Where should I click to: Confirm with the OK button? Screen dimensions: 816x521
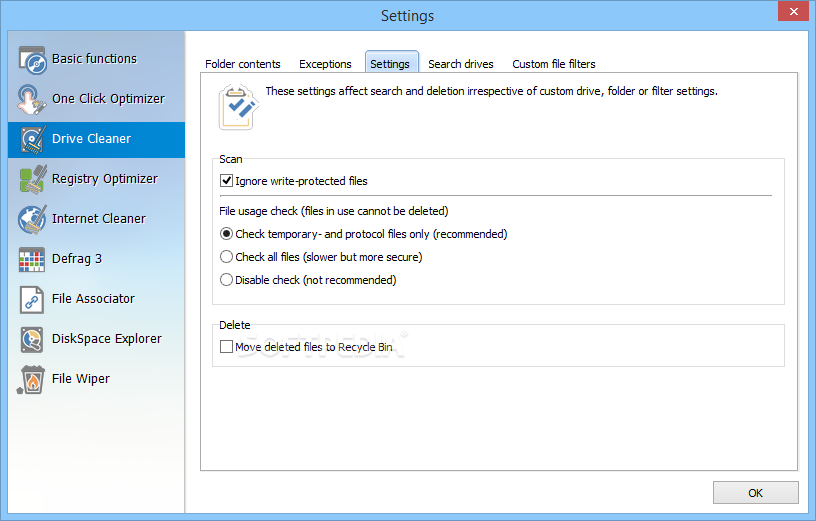pos(755,492)
